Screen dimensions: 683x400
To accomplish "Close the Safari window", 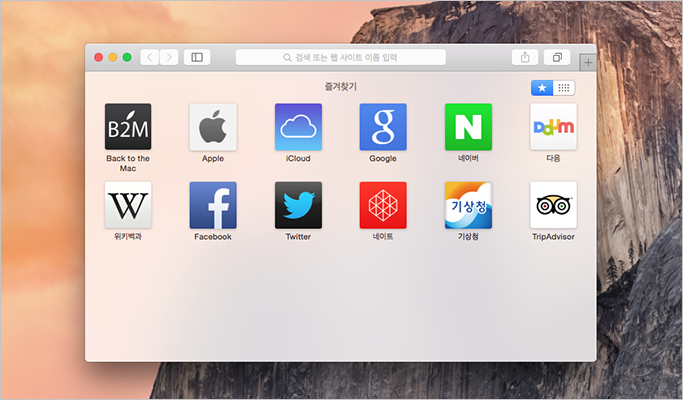I will click(x=98, y=58).
